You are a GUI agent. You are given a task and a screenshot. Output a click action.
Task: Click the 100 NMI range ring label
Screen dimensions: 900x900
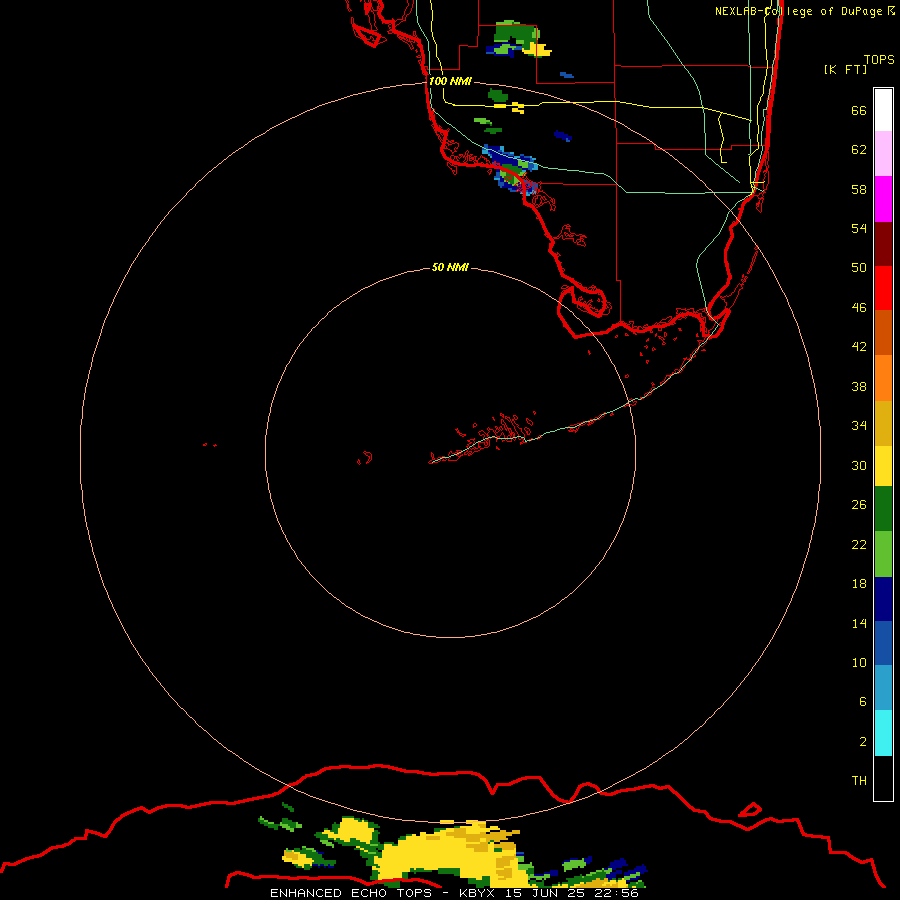click(450, 81)
